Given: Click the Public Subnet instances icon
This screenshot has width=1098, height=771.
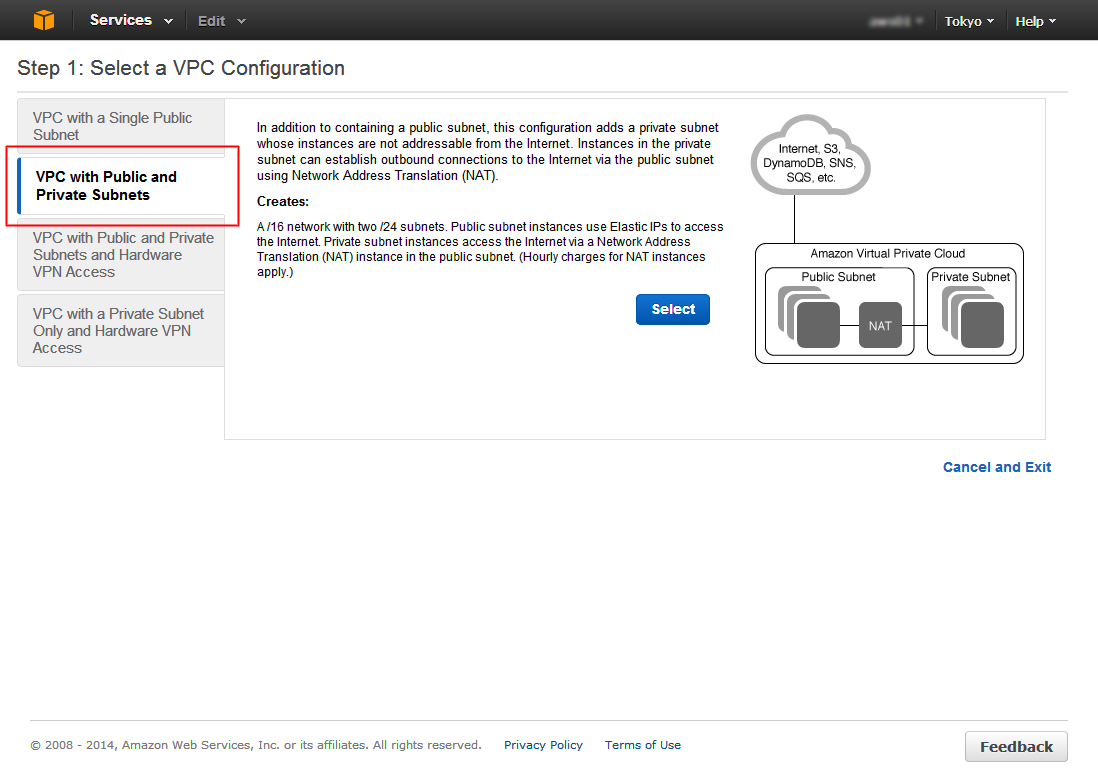Looking at the screenshot, I should coord(809,317).
